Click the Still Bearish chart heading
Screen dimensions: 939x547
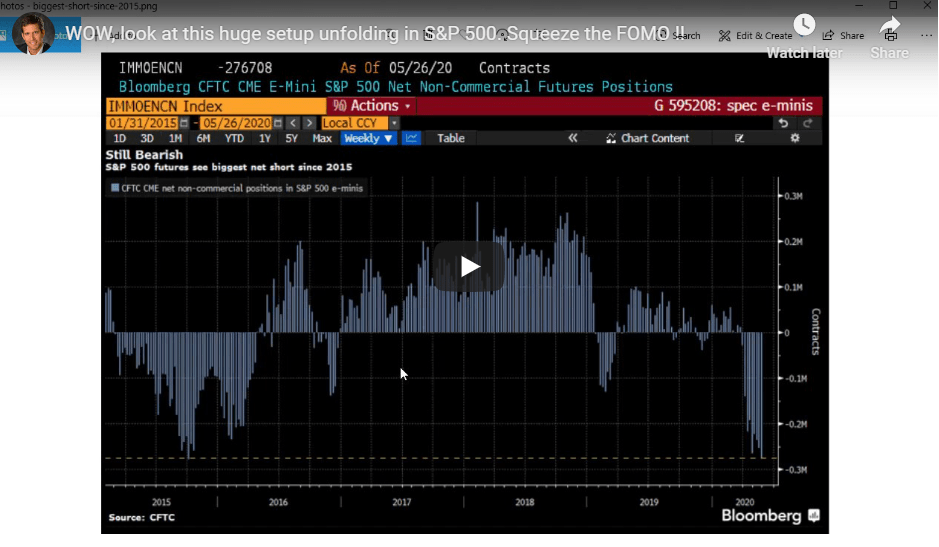coord(144,155)
